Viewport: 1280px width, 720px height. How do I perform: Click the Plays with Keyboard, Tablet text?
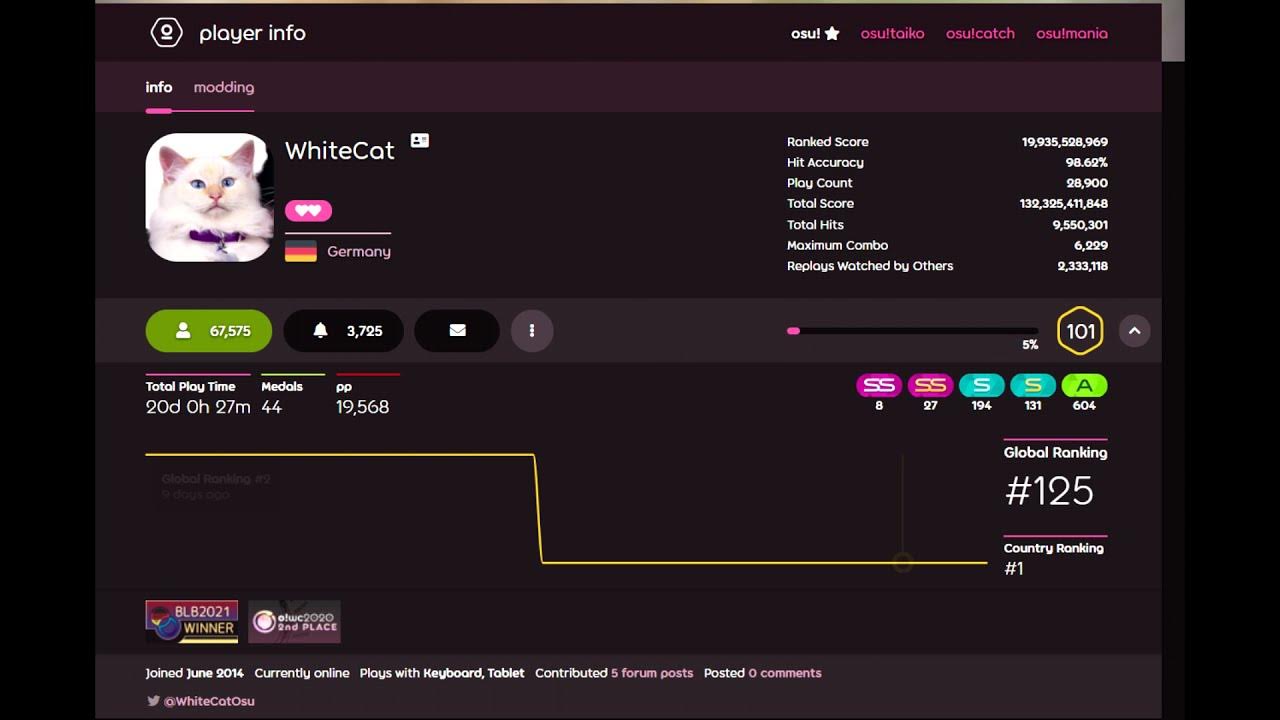[442, 673]
